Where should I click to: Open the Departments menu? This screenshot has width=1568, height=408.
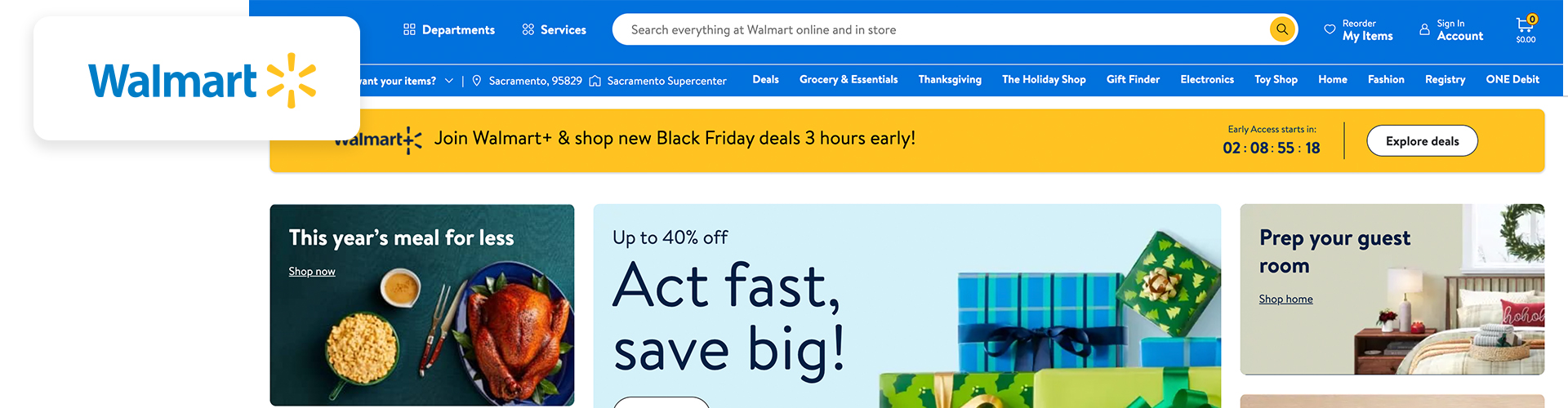click(x=458, y=30)
